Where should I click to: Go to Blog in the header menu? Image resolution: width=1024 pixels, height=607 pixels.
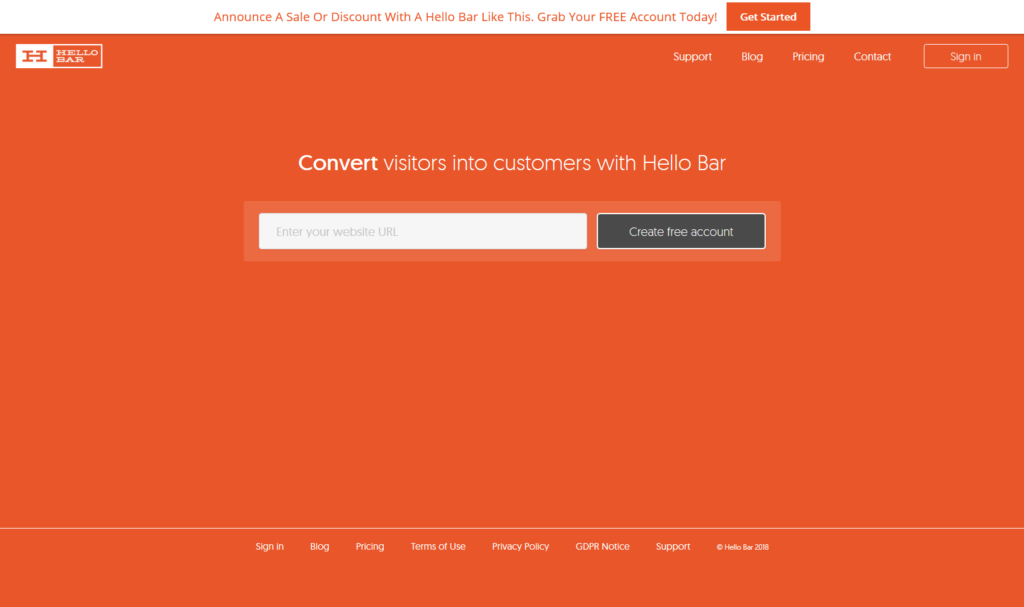click(752, 57)
